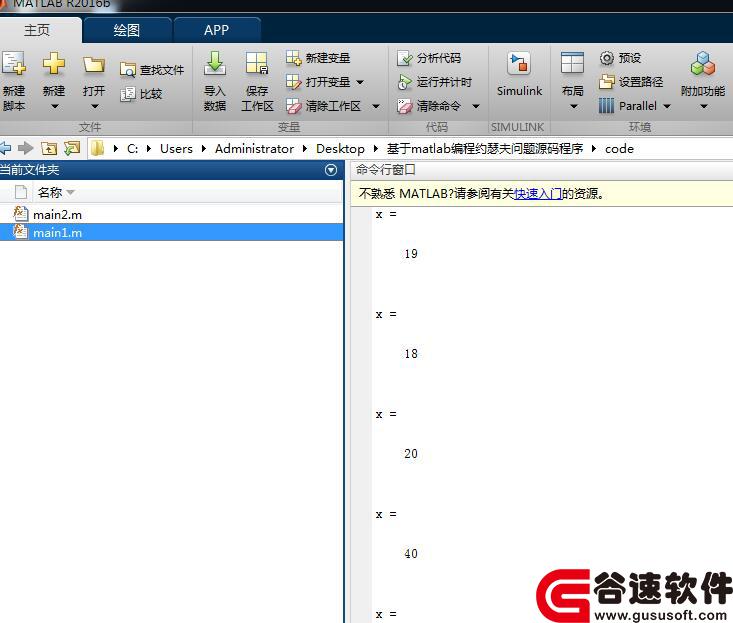This screenshot has height=623, width=733.
Task: Click Find Files (查找文件) icon
Action: (x=127, y=70)
